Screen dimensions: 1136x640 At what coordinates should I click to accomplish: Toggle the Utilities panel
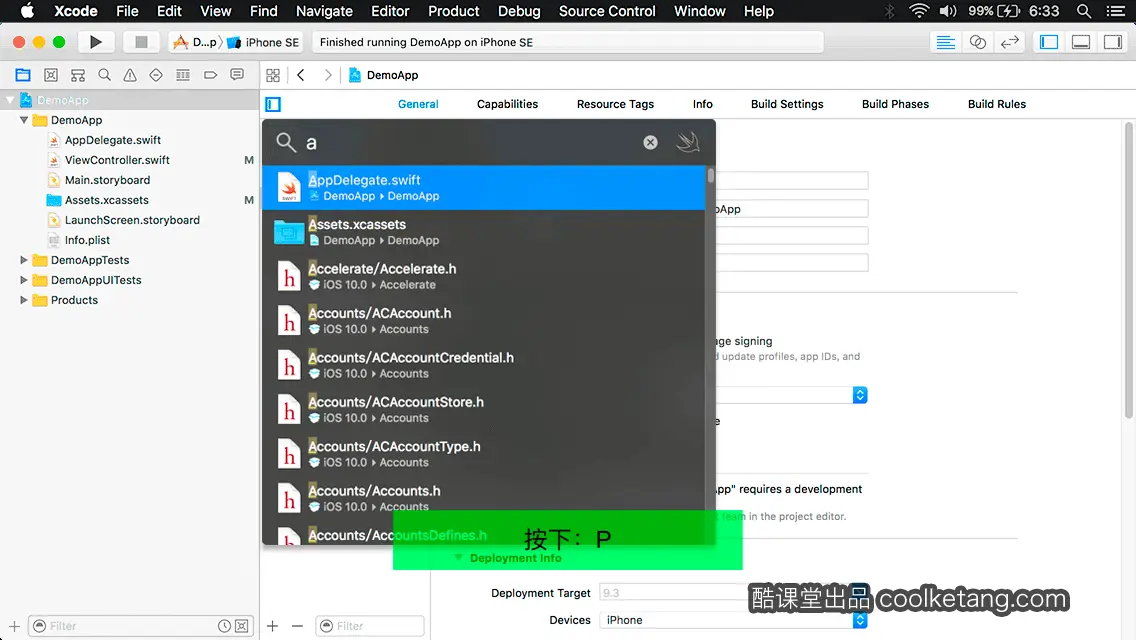tap(1113, 42)
